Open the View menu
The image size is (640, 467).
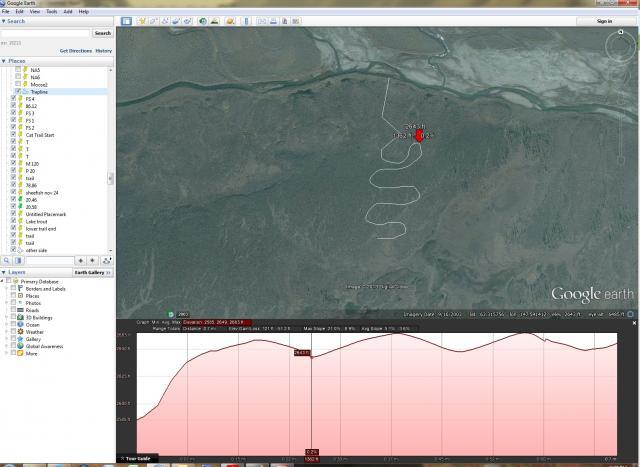pyautogui.click(x=34, y=11)
